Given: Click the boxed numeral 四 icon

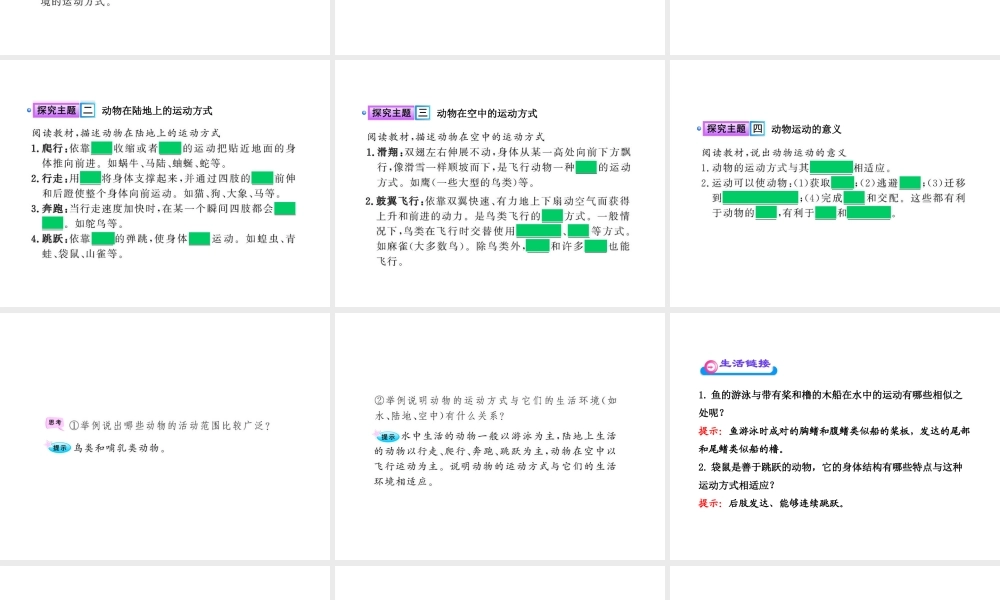Looking at the screenshot, I should point(757,128).
